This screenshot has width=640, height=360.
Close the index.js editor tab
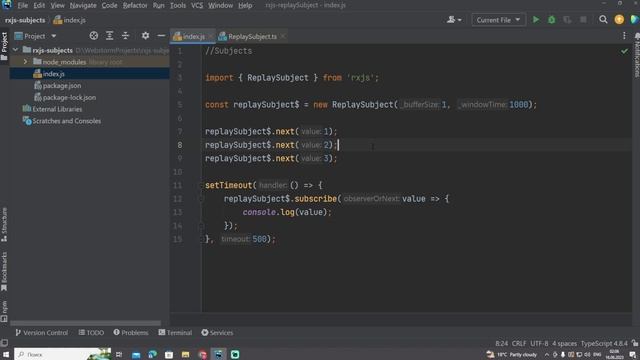click(x=211, y=36)
